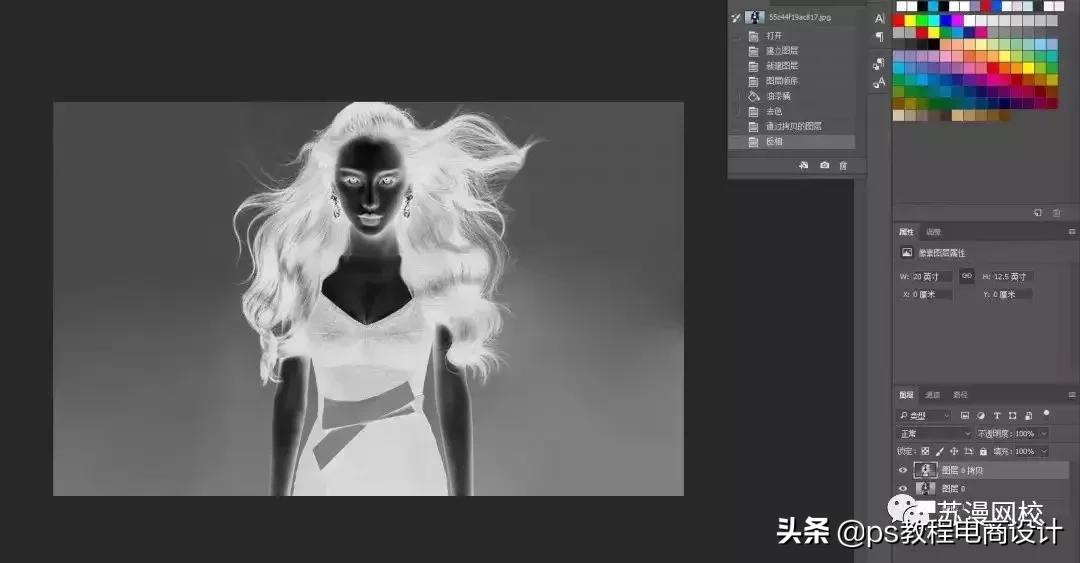Switch to 调整 tab
Screen dimensions: 1080x563
click(933, 232)
